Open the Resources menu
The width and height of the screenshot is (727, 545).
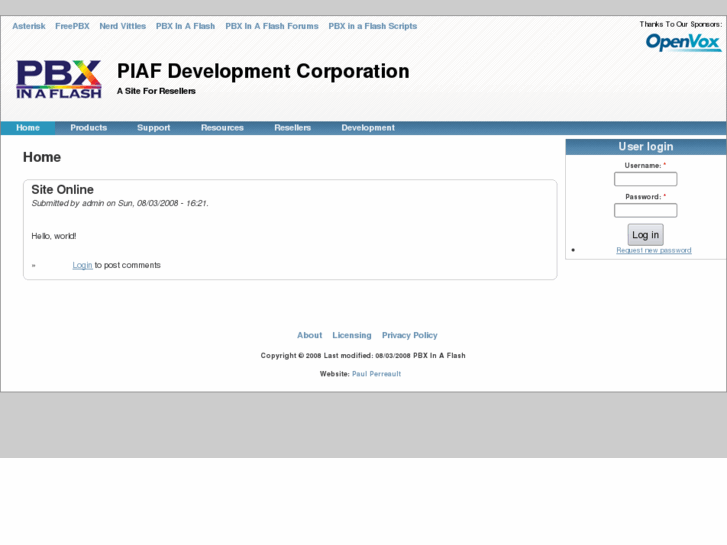click(222, 128)
